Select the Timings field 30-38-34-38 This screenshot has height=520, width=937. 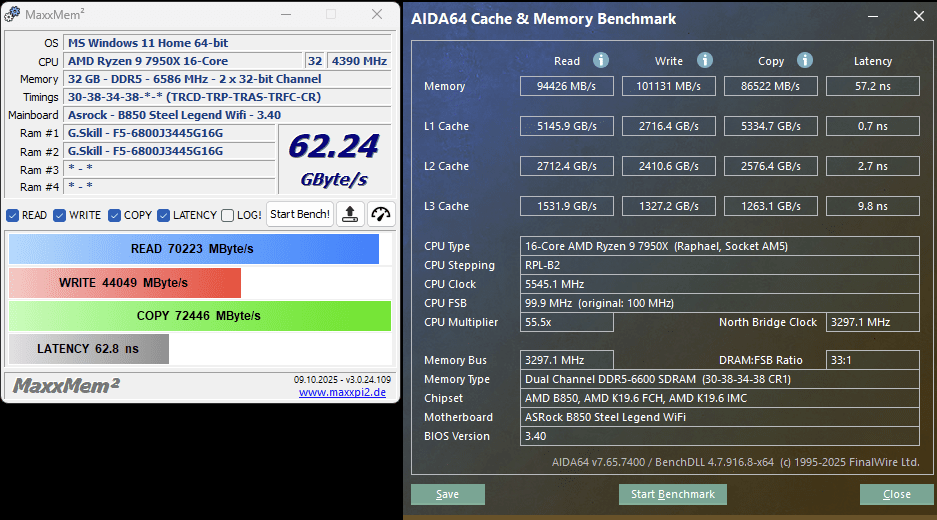pyautogui.click(x=227, y=97)
